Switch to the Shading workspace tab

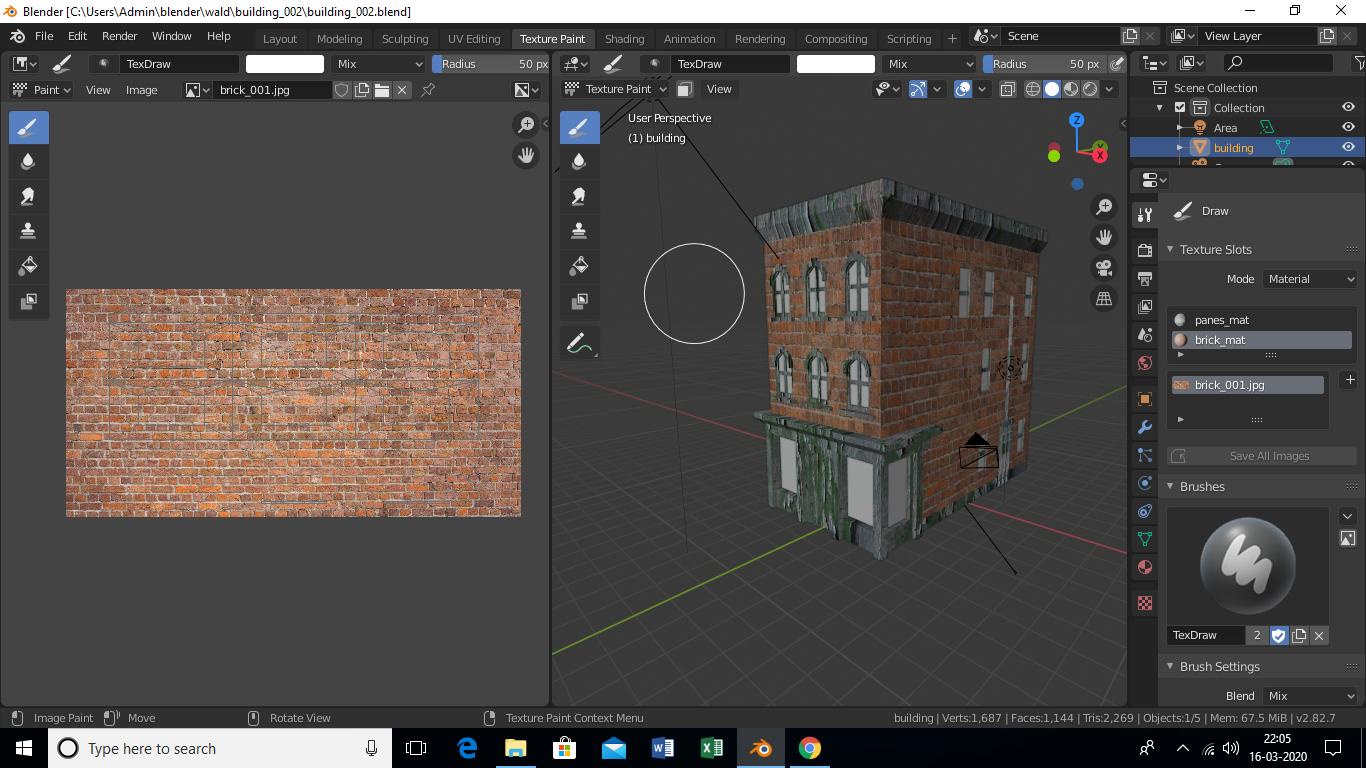pyautogui.click(x=624, y=38)
